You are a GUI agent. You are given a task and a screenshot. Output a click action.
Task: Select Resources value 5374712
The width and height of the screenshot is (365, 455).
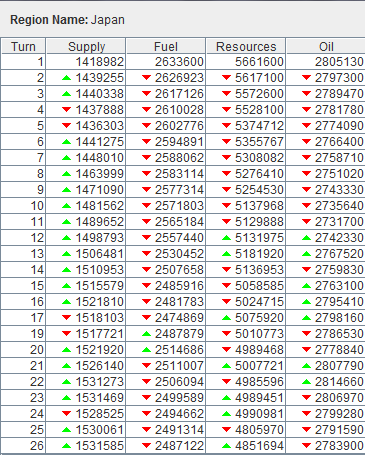pos(259,126)
